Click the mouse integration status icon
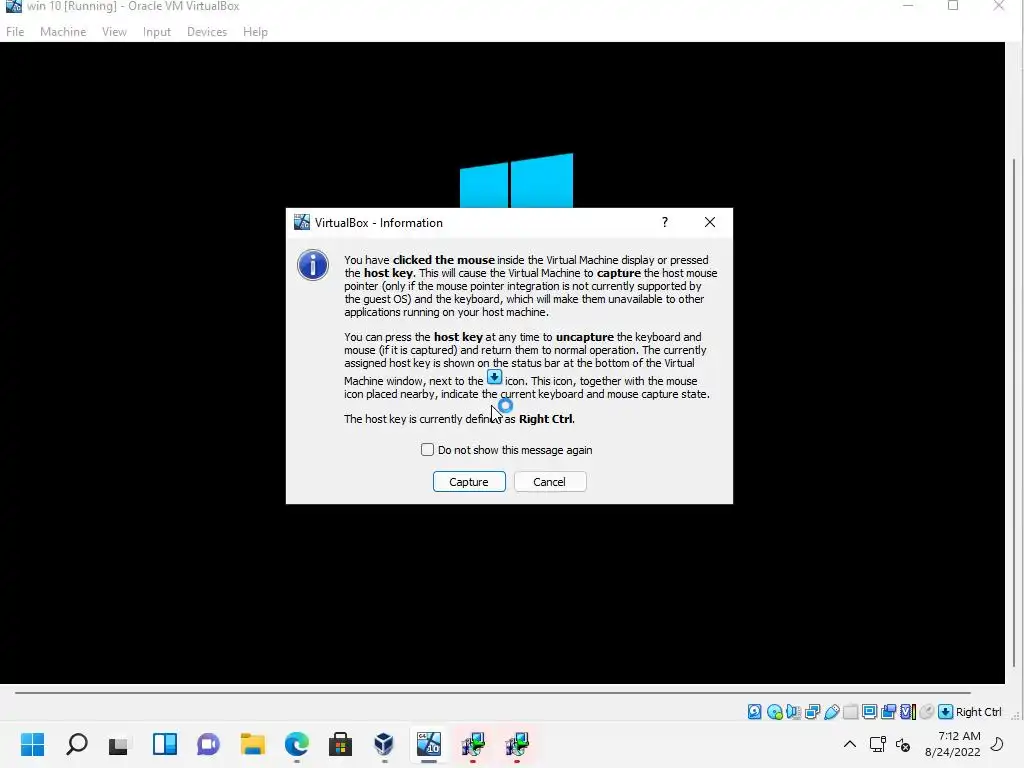 pos(926,712)
